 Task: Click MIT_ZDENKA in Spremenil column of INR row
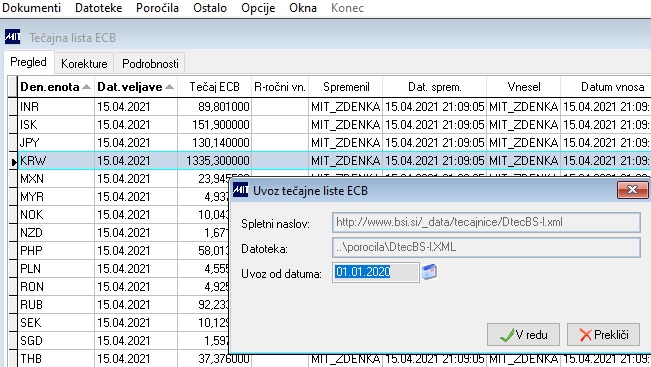click(x=345, y=107)
